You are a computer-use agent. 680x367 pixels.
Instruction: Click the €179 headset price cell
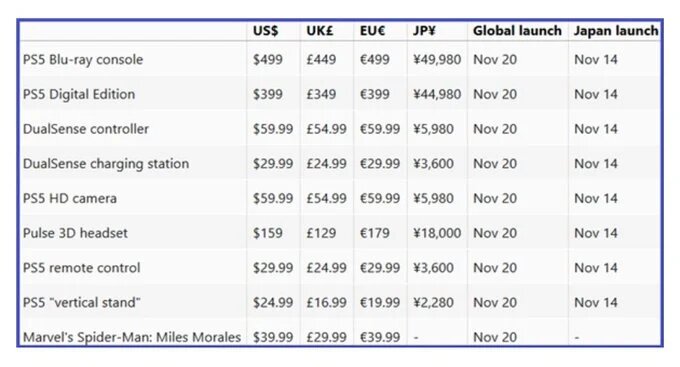[375, 233]
